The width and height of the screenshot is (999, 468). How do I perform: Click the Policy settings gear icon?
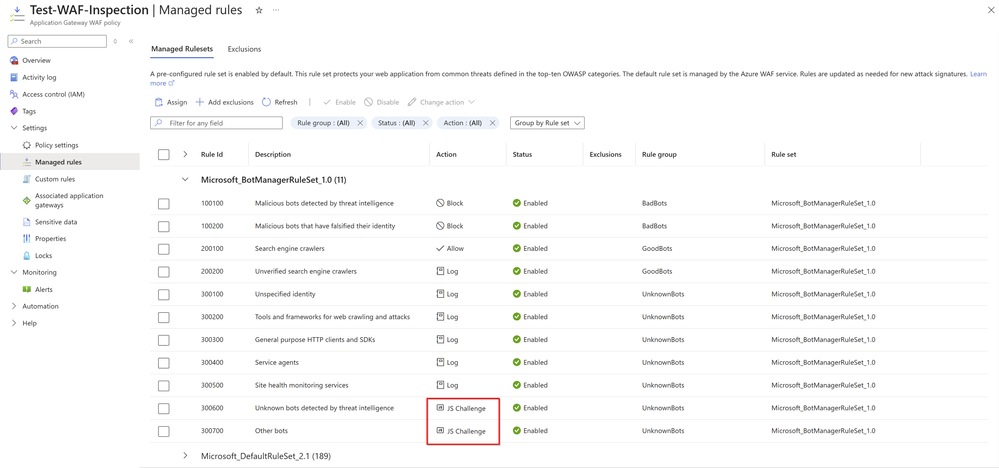(27, 145)
